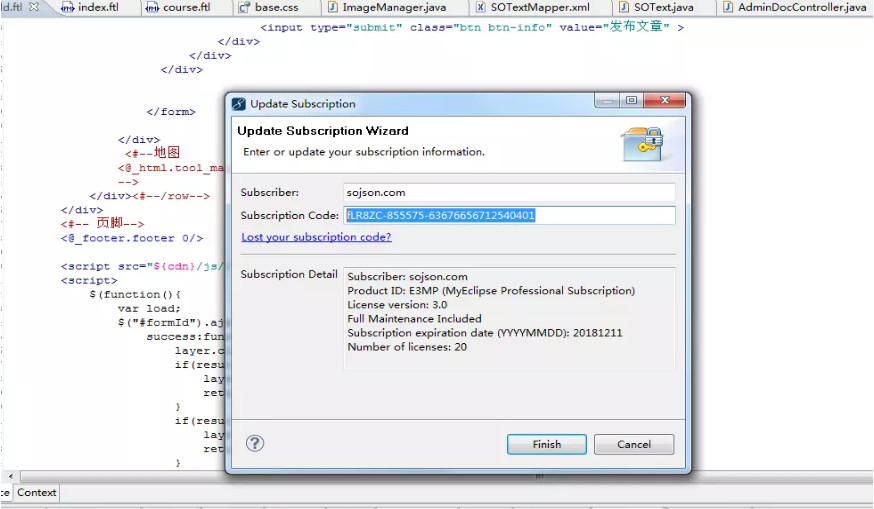The height and width of the screenshot is (509, 874).
Task: Close the active .ftl editor tab
Action: 34,7
